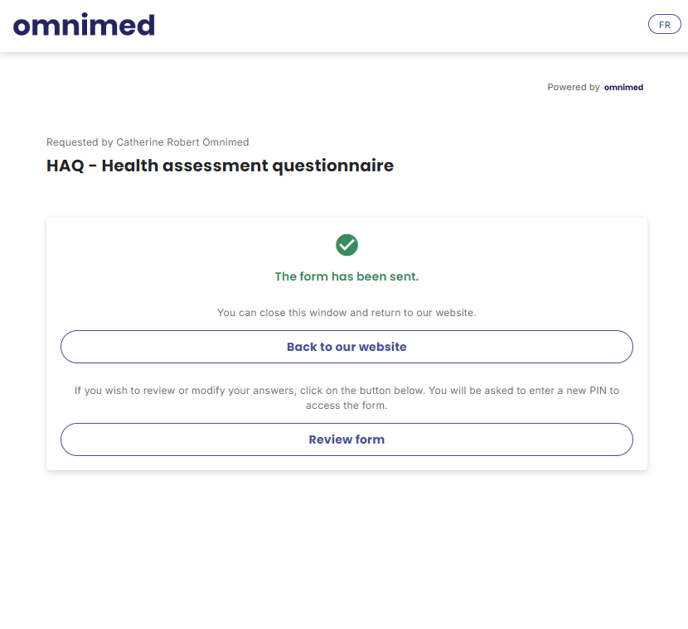Click 'Requested by Catherine Robert Omnimed' text
Image resolution: width=688 pixels, height=629 pixels.
147,143
